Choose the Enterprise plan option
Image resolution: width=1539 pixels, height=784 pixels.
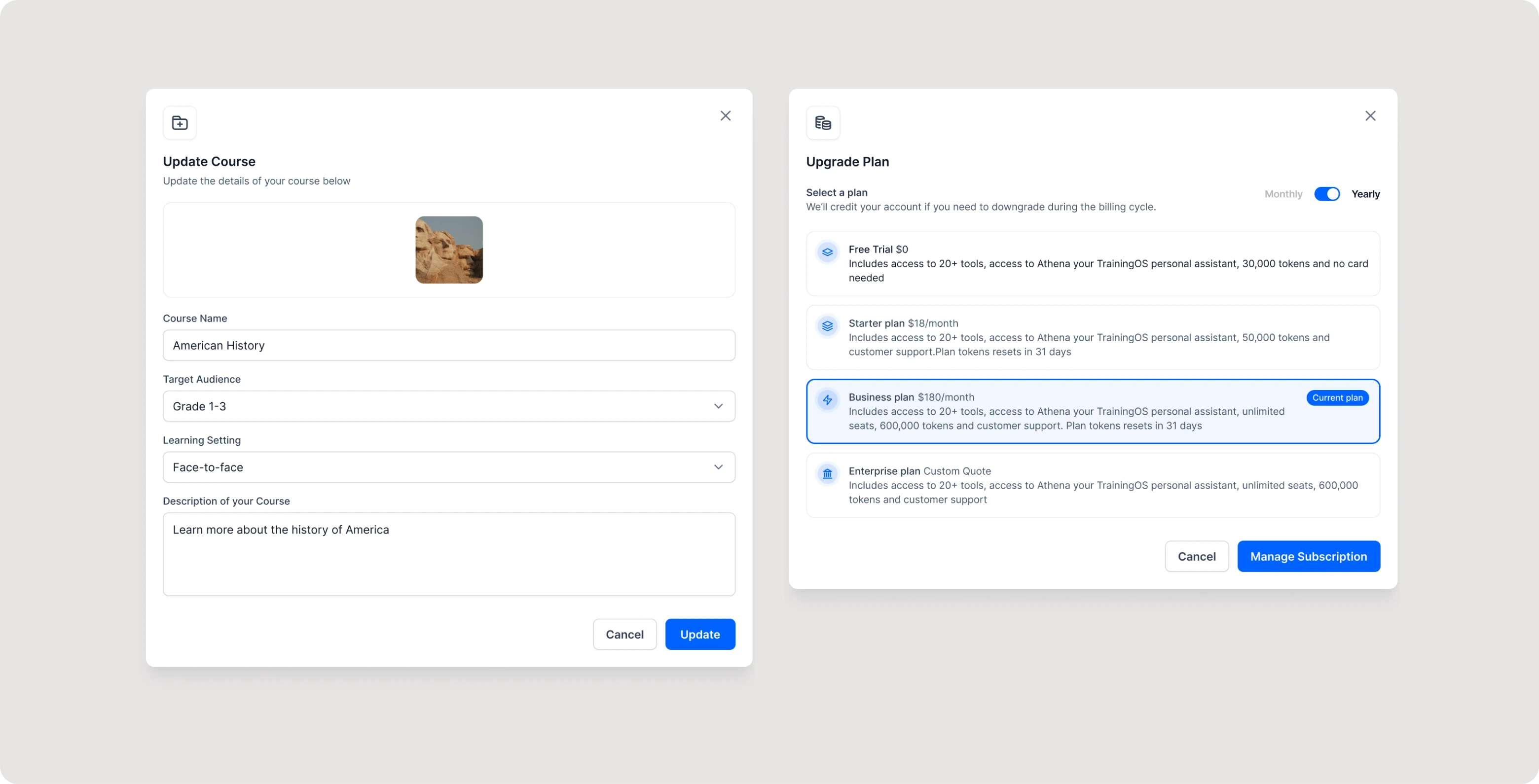point(1092,486)
